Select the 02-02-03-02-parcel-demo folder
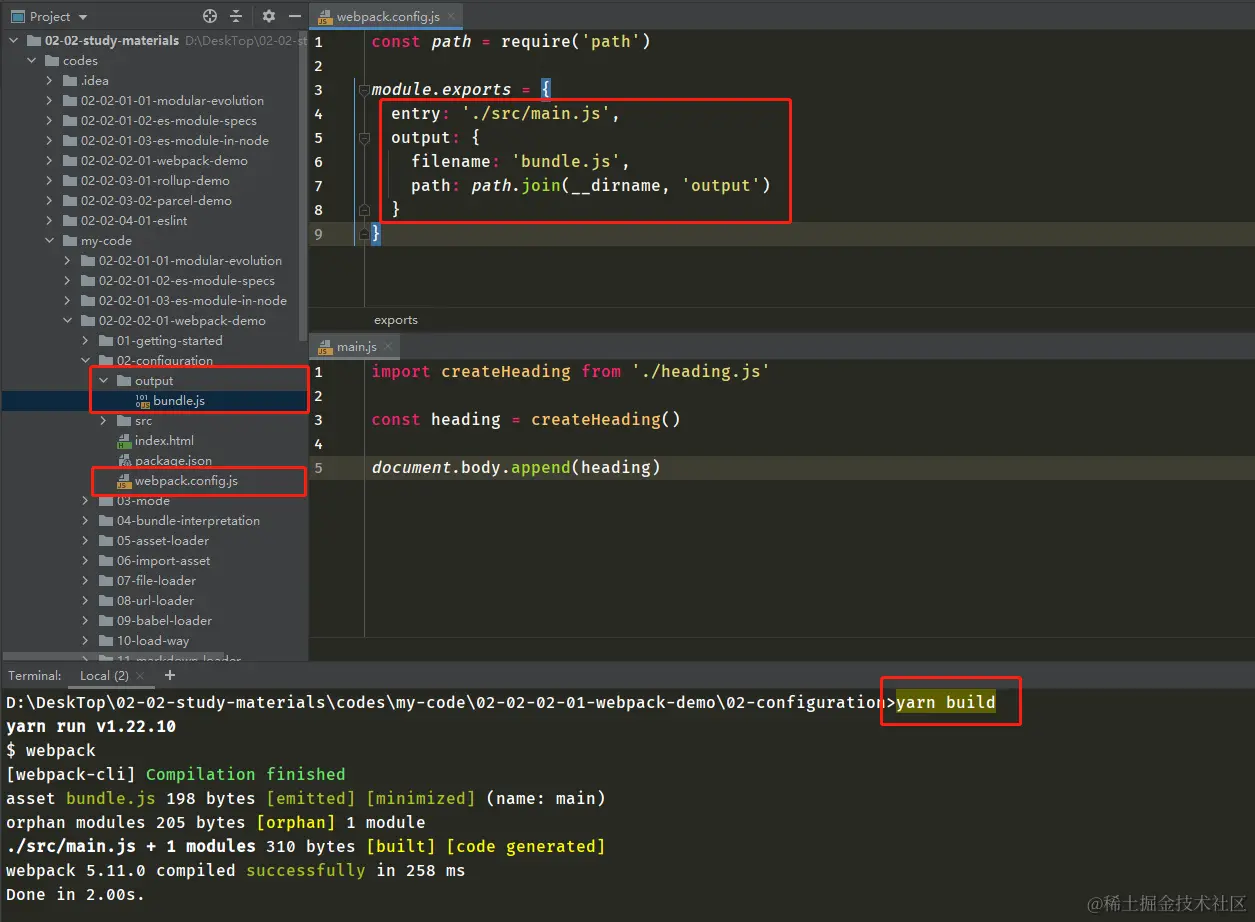This screenshot has height=922, width=1255. (156, 201)
